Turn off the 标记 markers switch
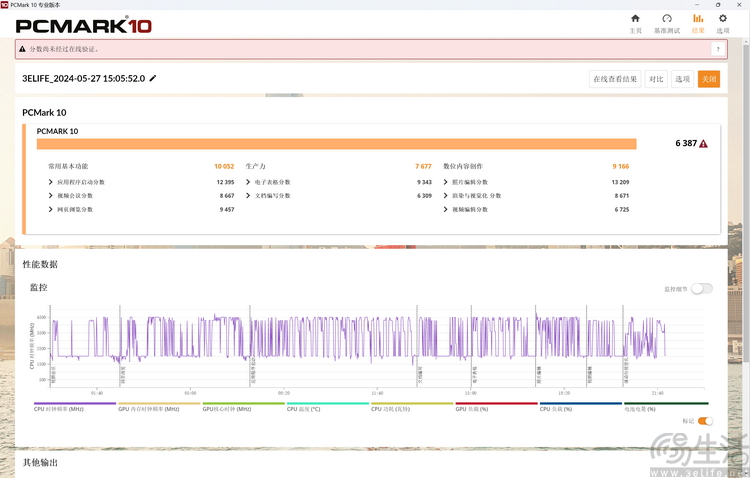This screenshot has height=478, width=750. pos(705,421)
